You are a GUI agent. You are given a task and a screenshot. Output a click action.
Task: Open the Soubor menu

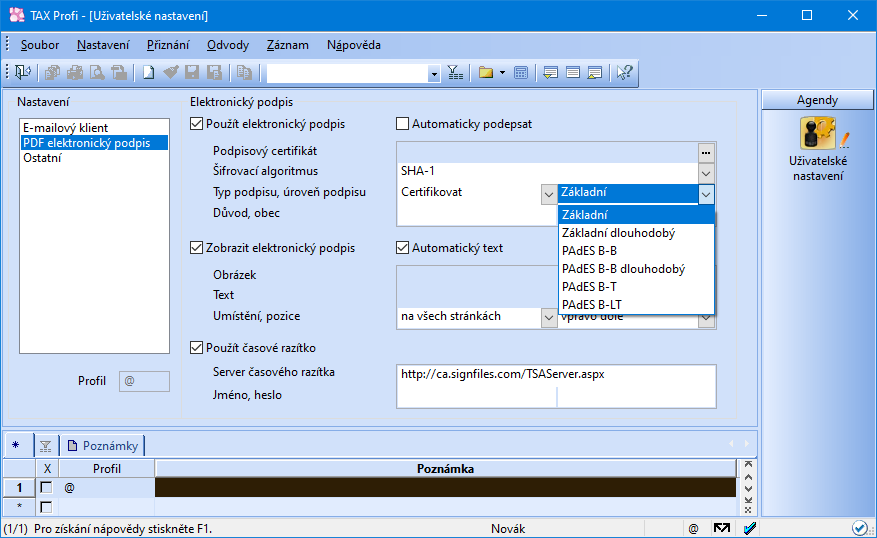[40, 45]
